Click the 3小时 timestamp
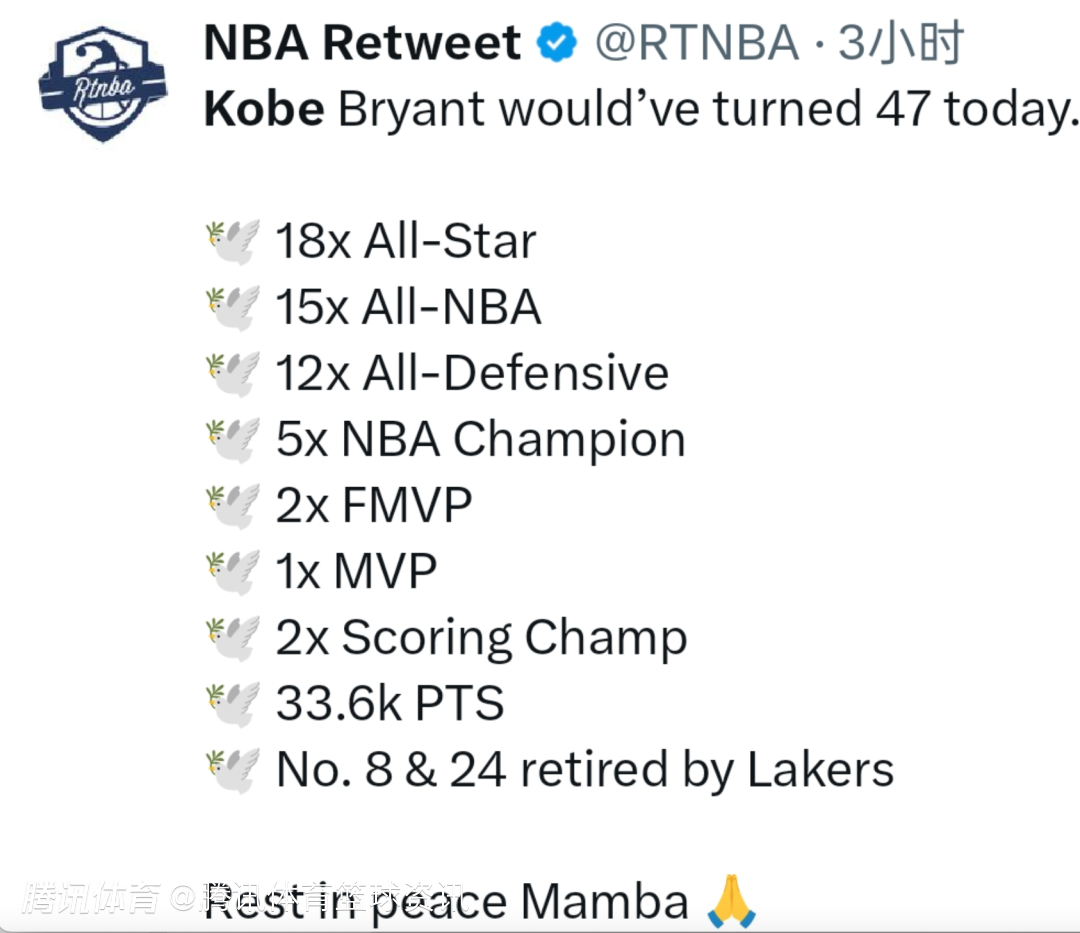Image resolution: width=1080 pixels, height=933 pixels. click(900, 43)
